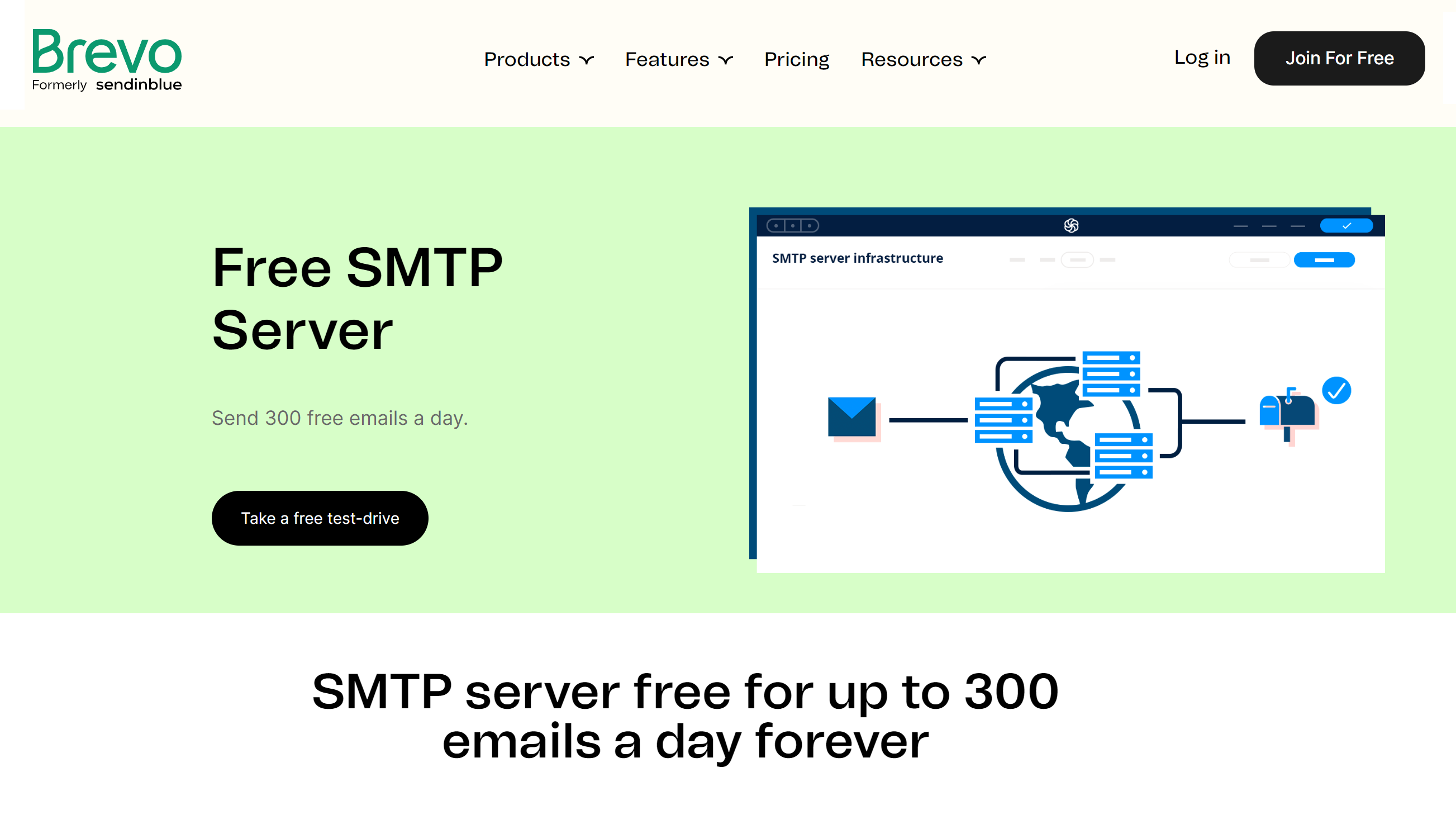Click Take a free test-drive button
This screenshot has width=1456, height=824.
click(x=320, y=518)
